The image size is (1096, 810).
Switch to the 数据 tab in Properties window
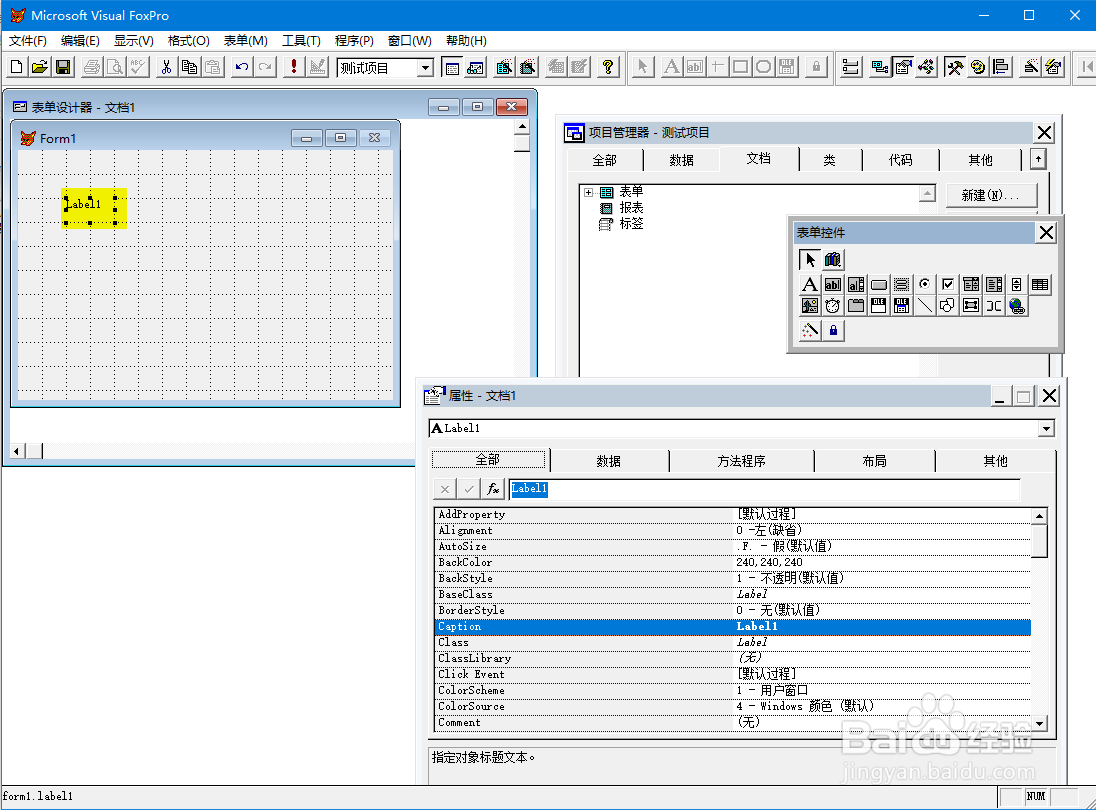coord(609,461)
